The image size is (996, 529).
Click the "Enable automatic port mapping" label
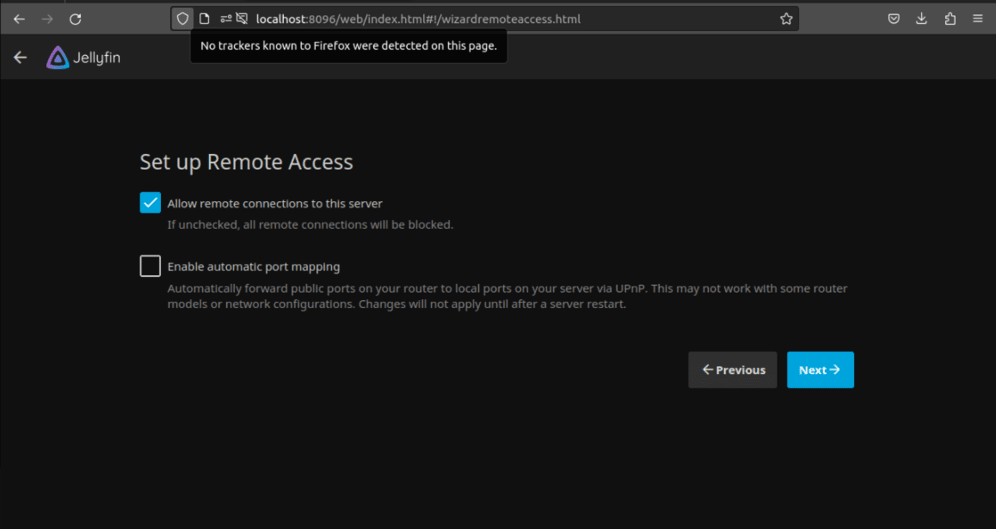[x=254, y=267]
